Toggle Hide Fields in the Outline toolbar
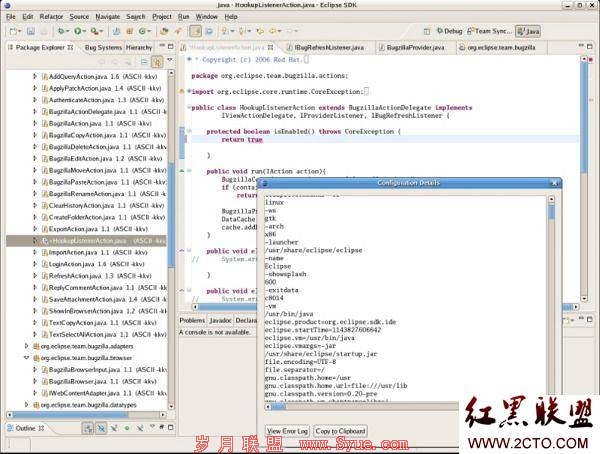Image resolution: width=600 pixels, height=454 pixels. tap(101, 428)
